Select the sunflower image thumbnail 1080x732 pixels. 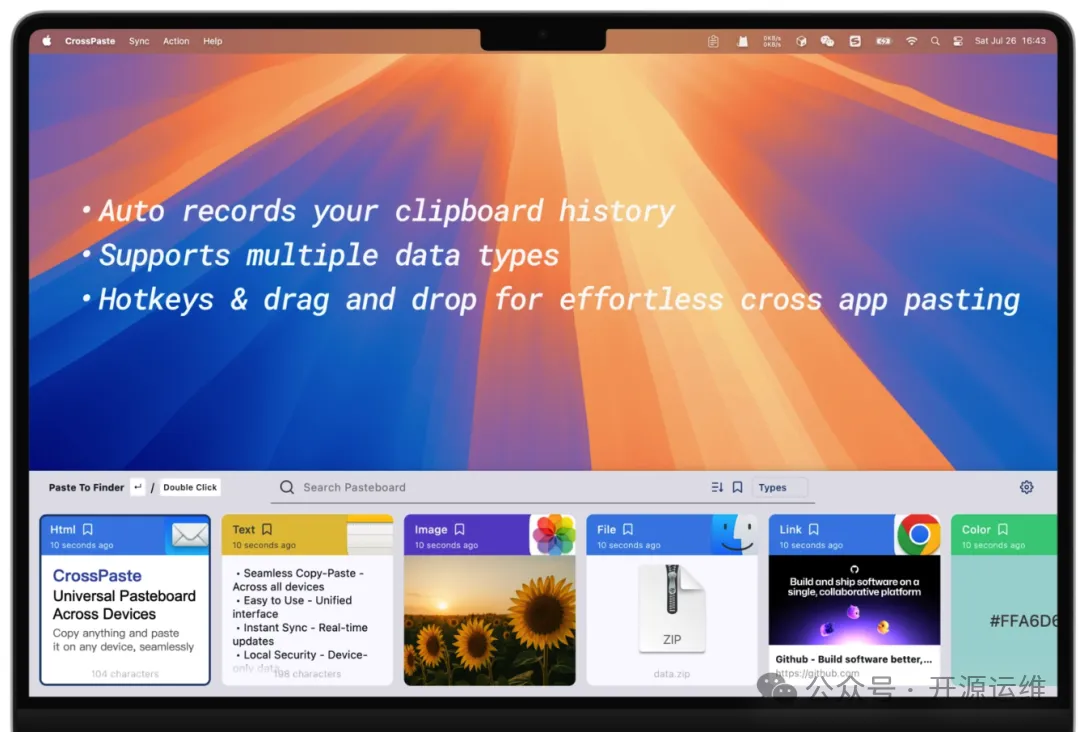tap(489, 620)
